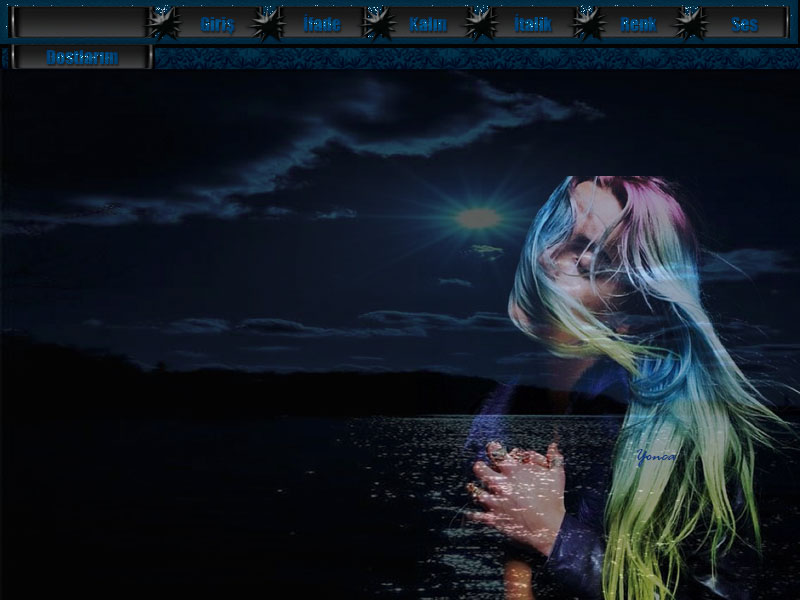Open the İfade emoticon menu
The width and height of the screenshot is (800, 600).
coord(321,24)
